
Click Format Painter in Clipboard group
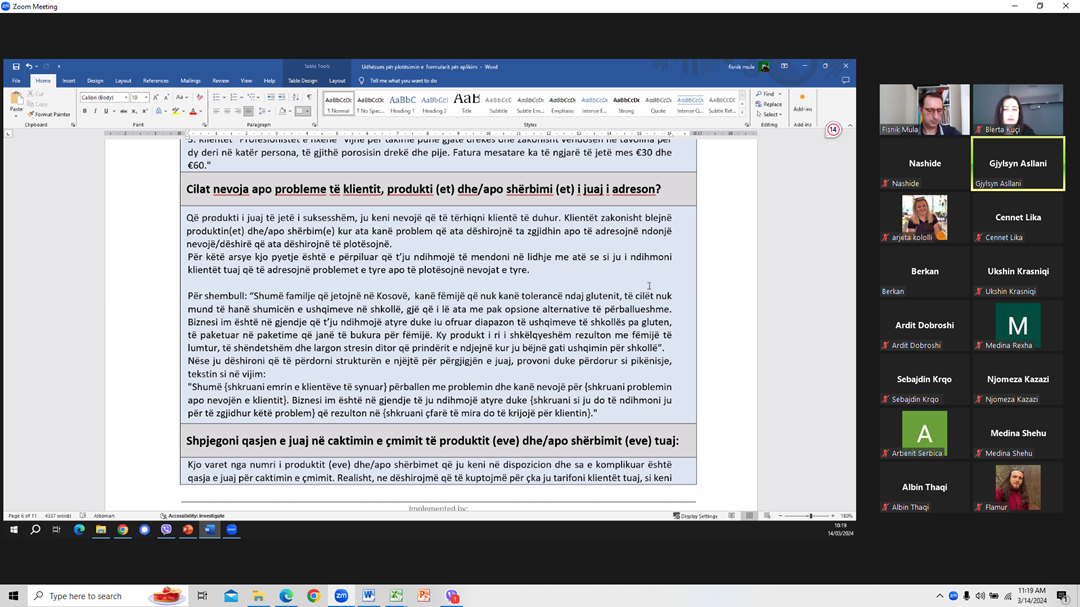[49, 114]
